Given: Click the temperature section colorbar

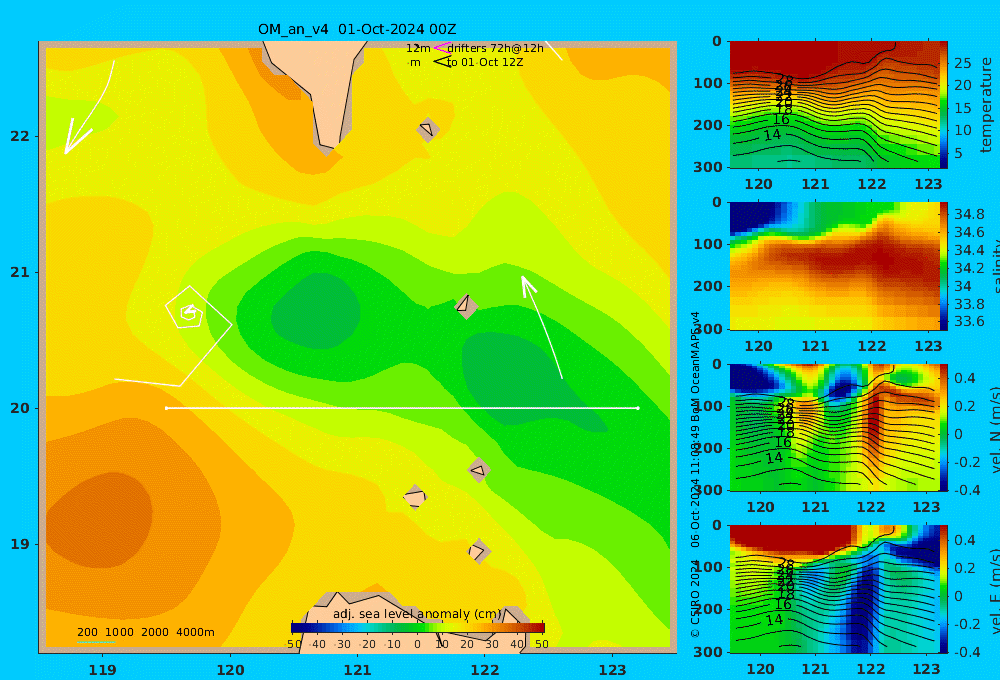Looking at the screenshot, I should coord(943,105).
